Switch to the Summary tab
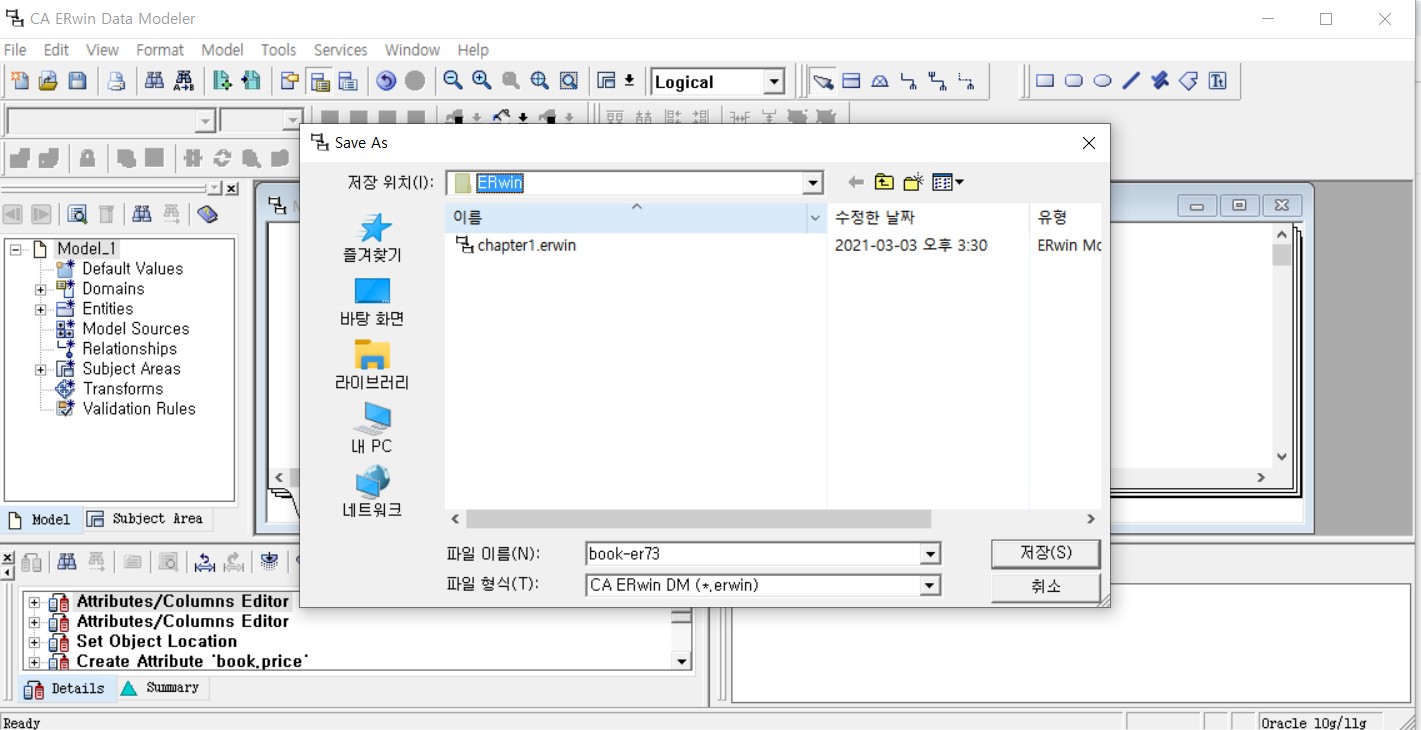 click(x=161, y=688)
